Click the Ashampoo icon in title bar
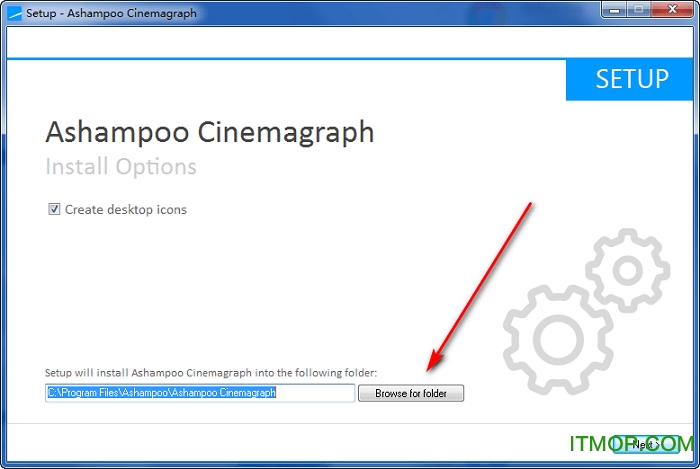The width and height of the screenshot is (700, 469). point(15,13)
